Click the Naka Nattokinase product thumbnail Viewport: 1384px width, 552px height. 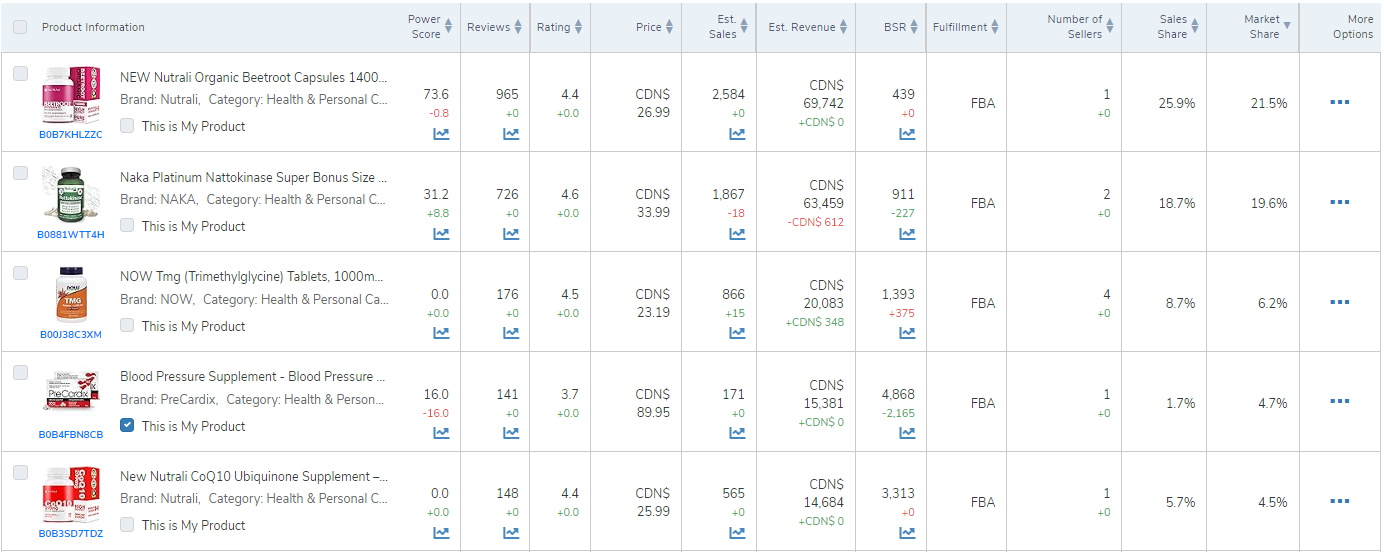71,195
